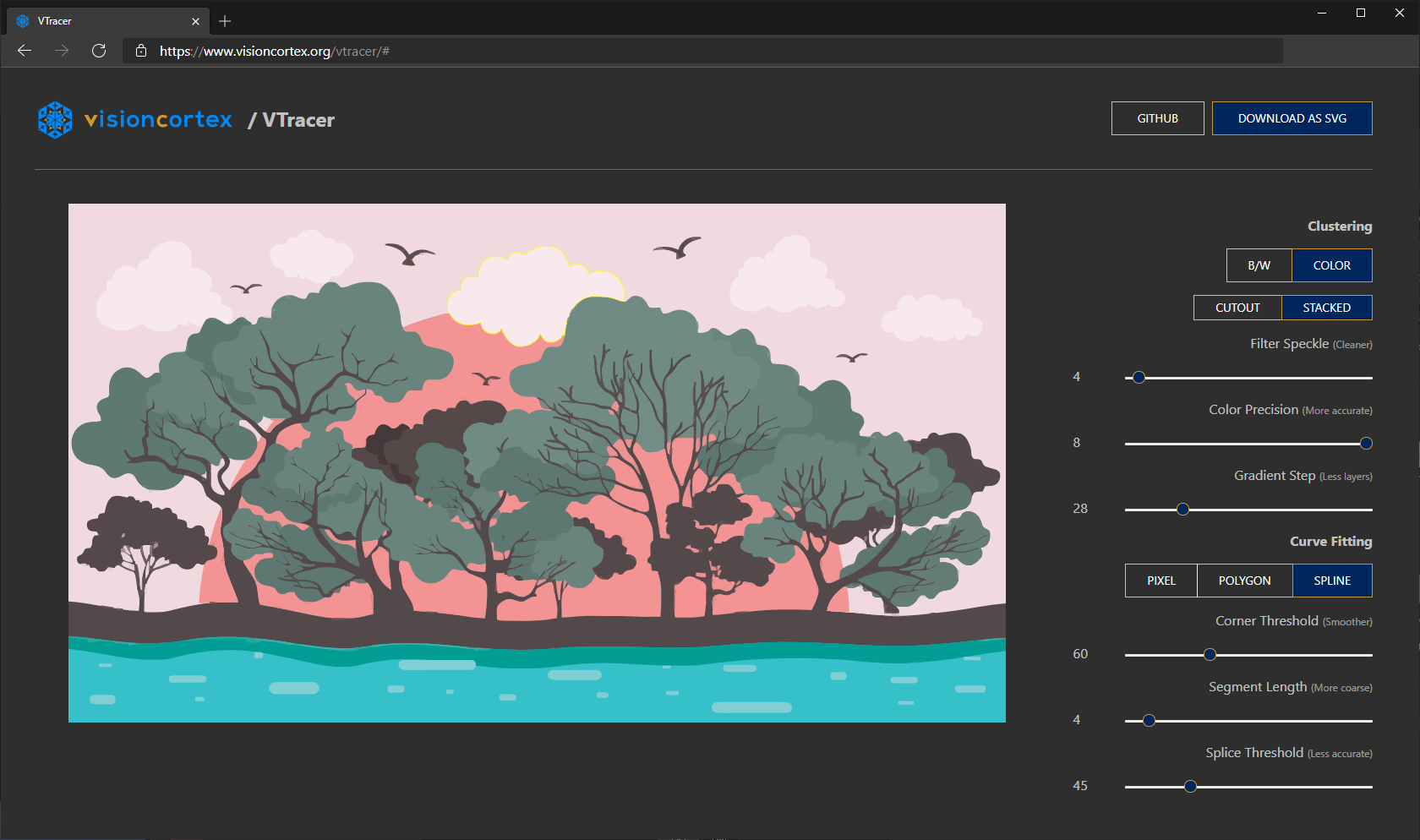Click the back navigation arrow
This screenshot has width=1420, height=840.
click(24, 51)
